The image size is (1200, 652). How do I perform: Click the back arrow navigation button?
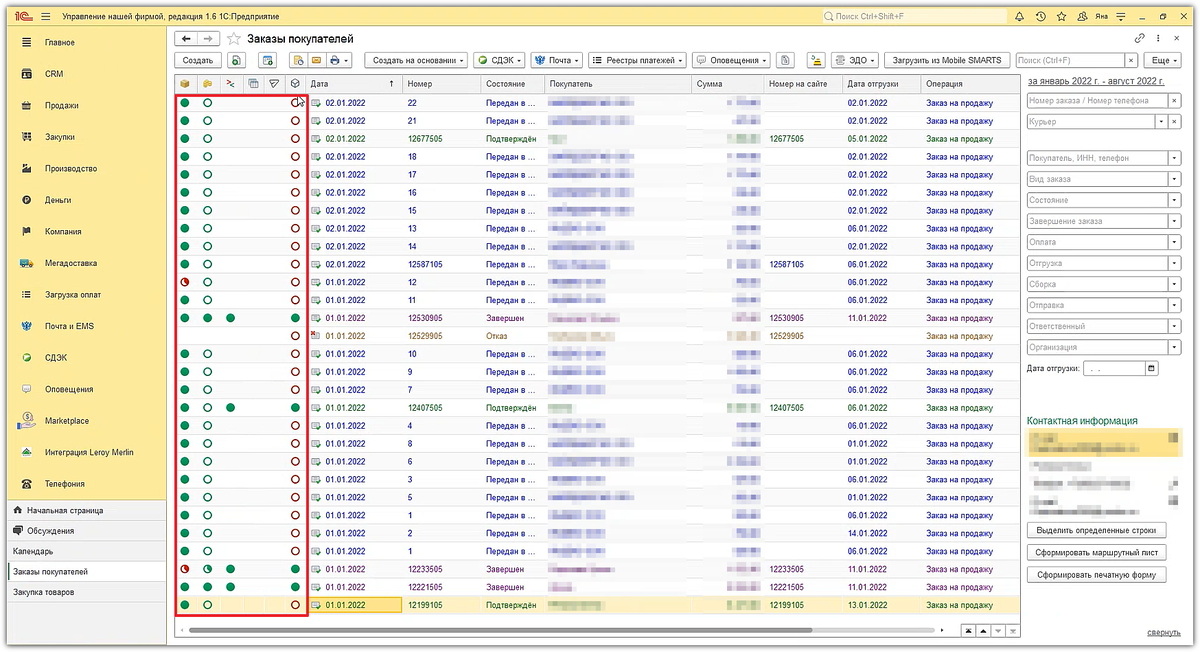[186, 38]
